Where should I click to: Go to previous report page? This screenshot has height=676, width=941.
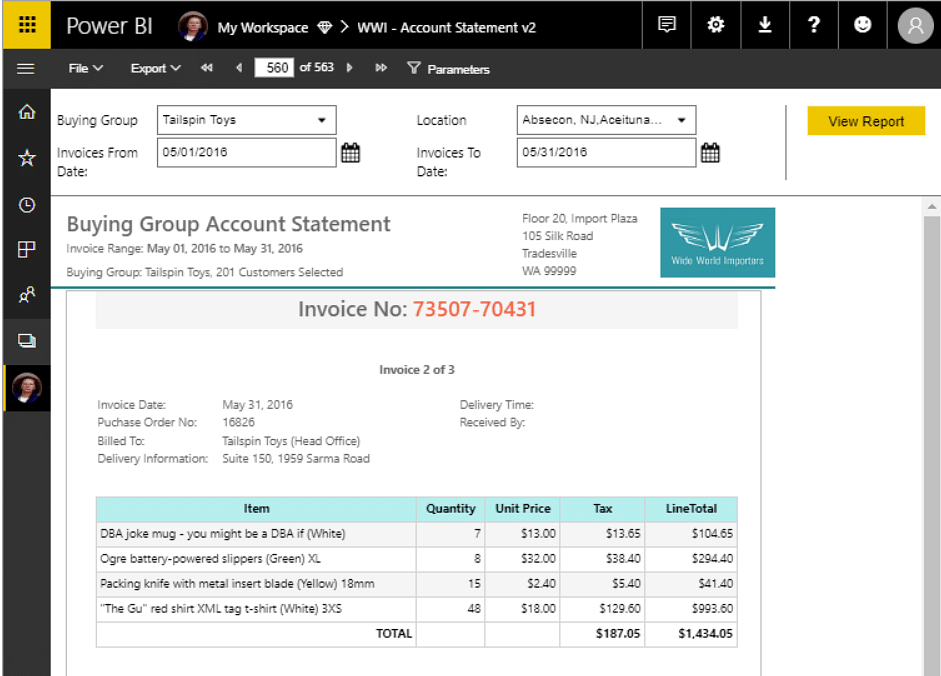coord(239,68)
